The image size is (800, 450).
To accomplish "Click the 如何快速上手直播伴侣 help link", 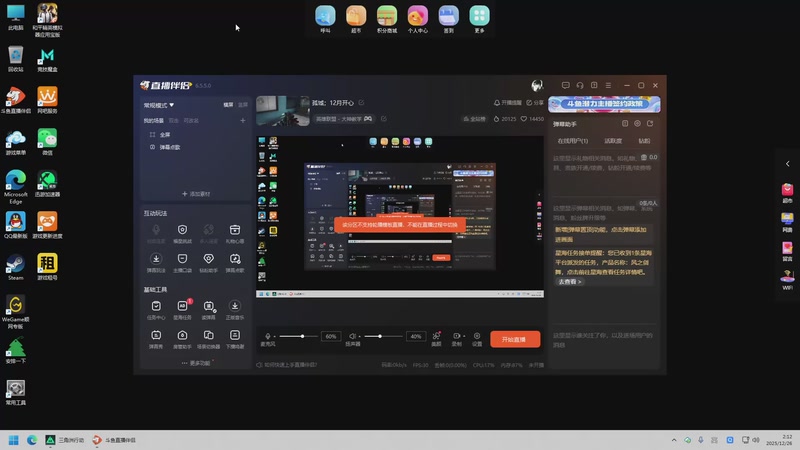I will pyautogui.click(x=287, y=365).
